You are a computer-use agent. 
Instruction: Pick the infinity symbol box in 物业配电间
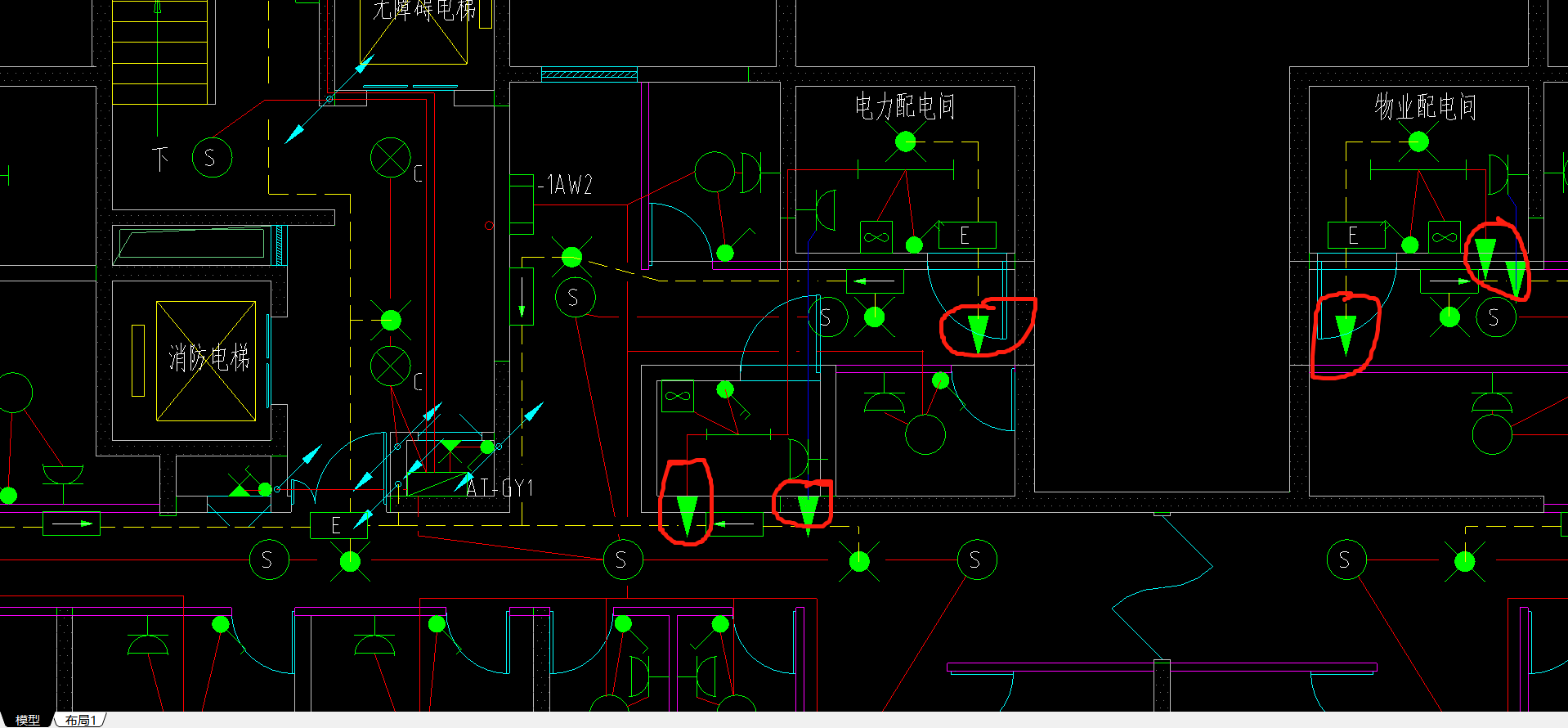[1444, 237]
